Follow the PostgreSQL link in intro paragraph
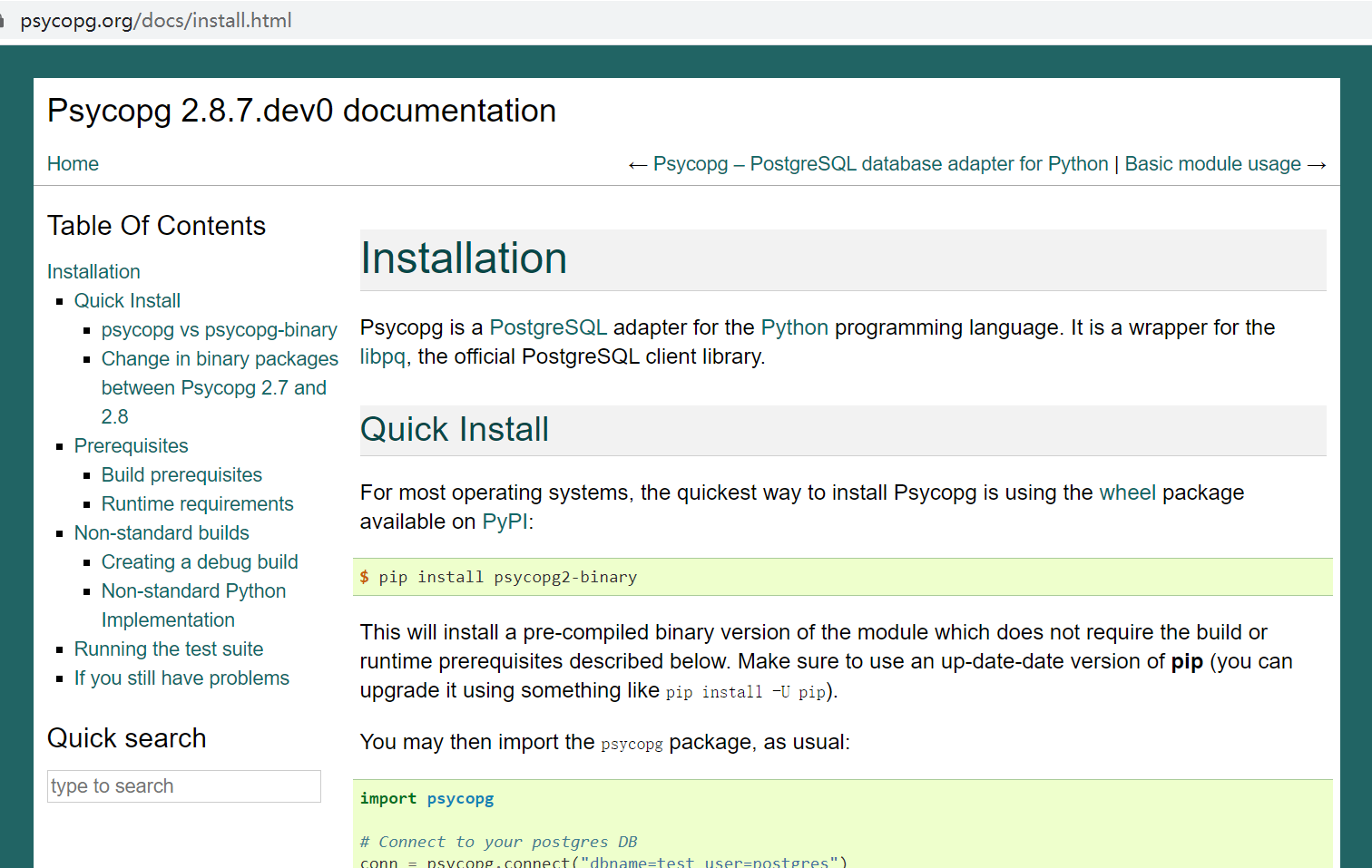 point(548,327)
